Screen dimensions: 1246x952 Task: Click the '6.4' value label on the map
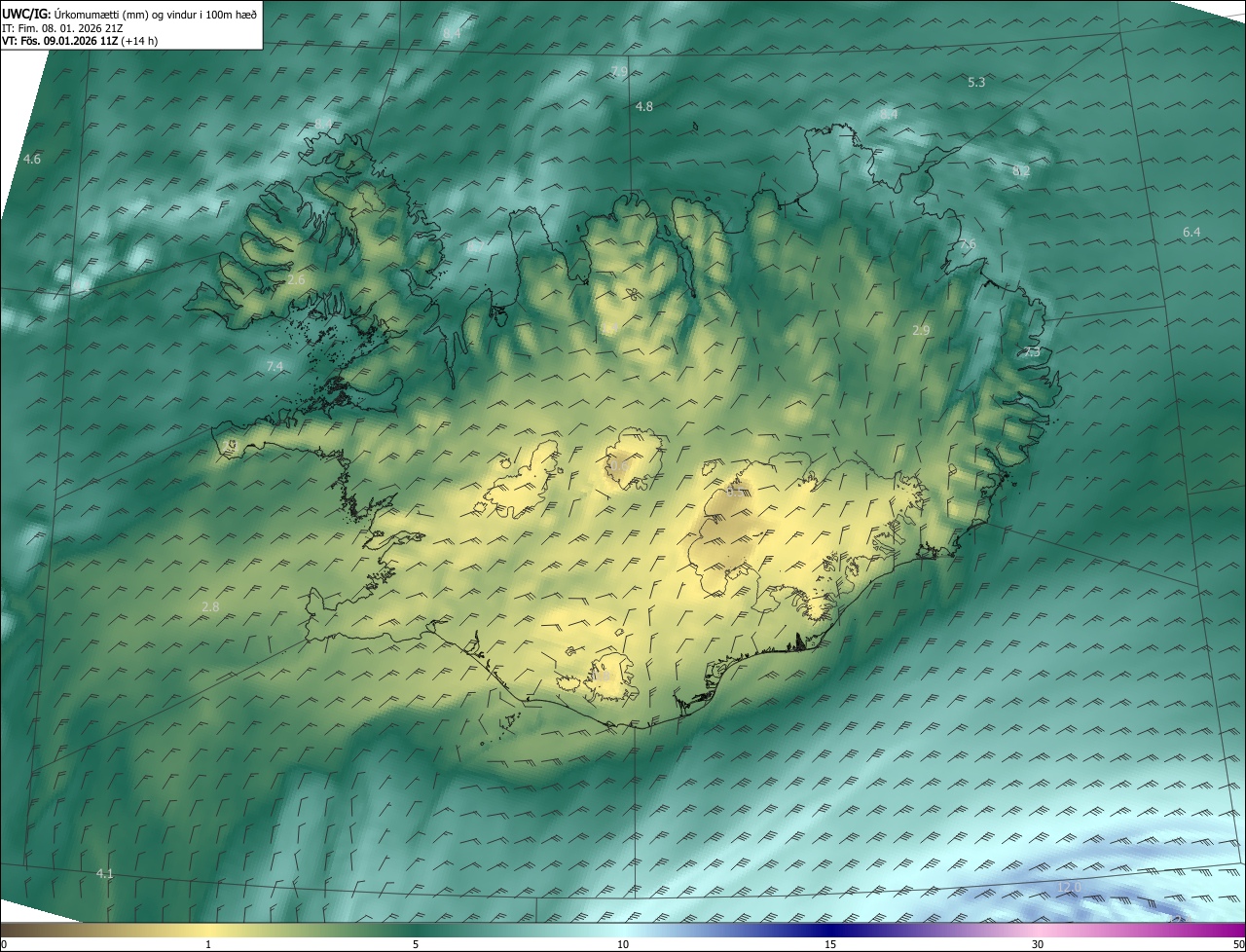click(1191, 232)
